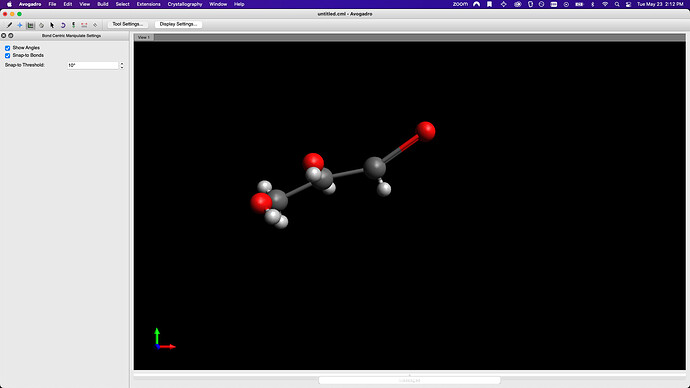The width and height of the screenshot is (690, 388).
Task: Select the Auto Rotate tool
Action: click(63, 25)
